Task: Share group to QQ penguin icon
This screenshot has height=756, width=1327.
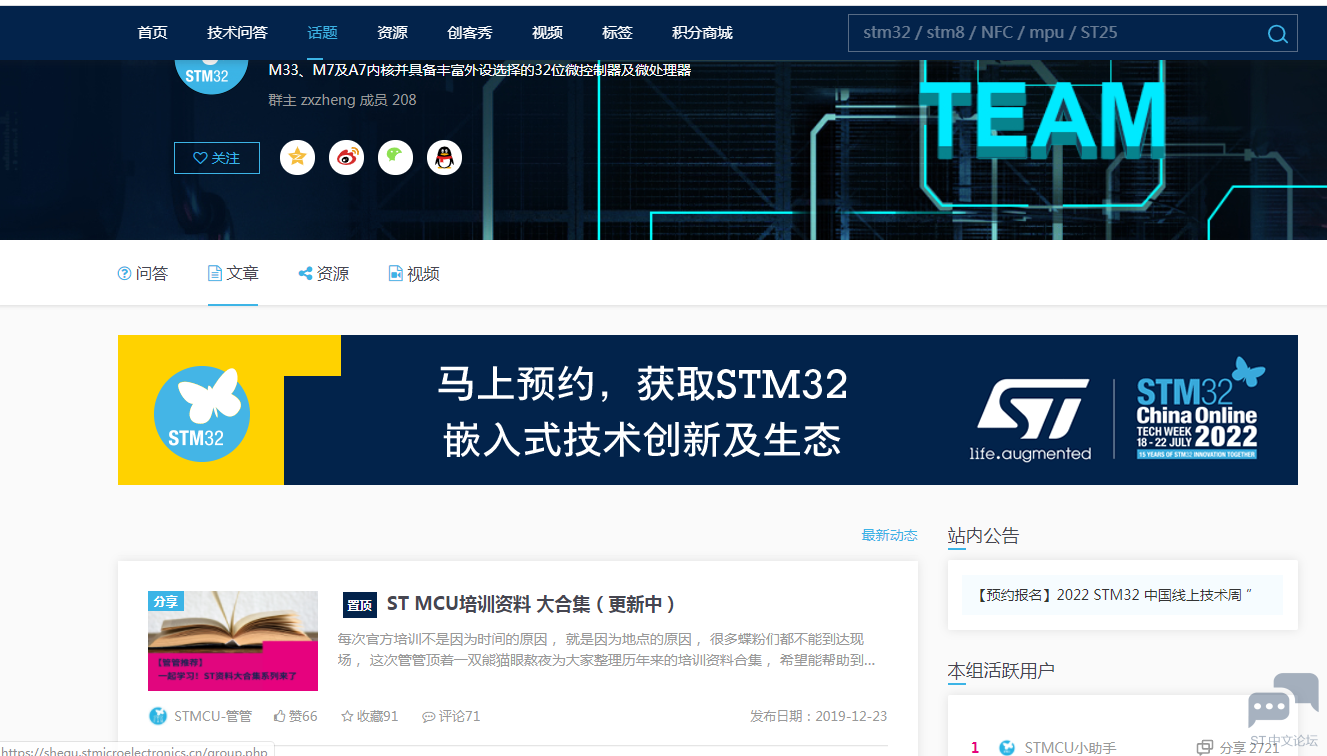Action: pos(444,157)
